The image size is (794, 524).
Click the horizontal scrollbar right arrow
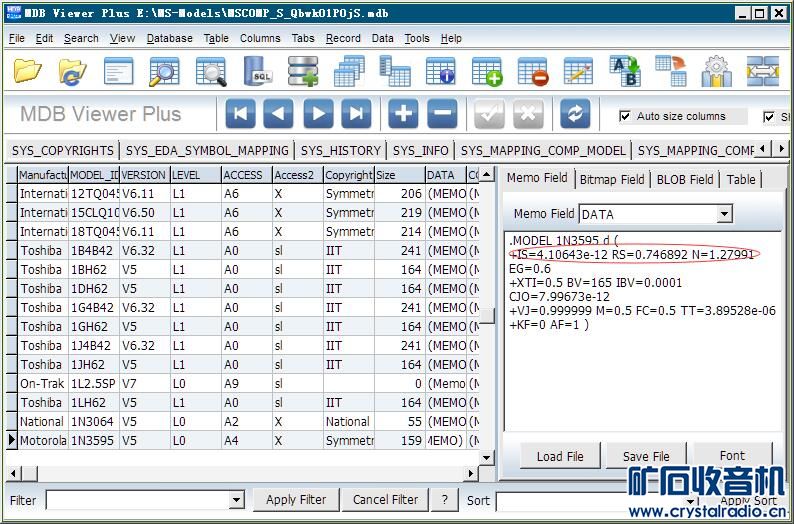point(471,473)
